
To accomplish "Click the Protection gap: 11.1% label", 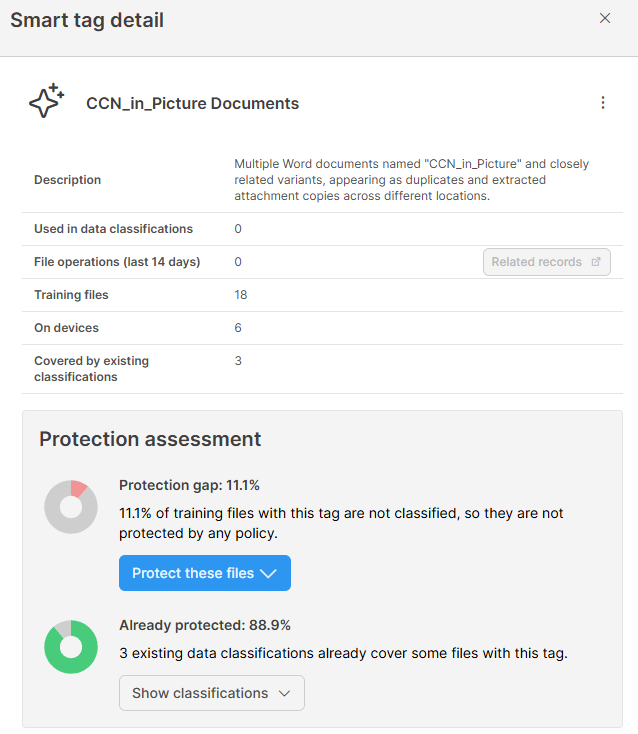I will tap(189, 485).
